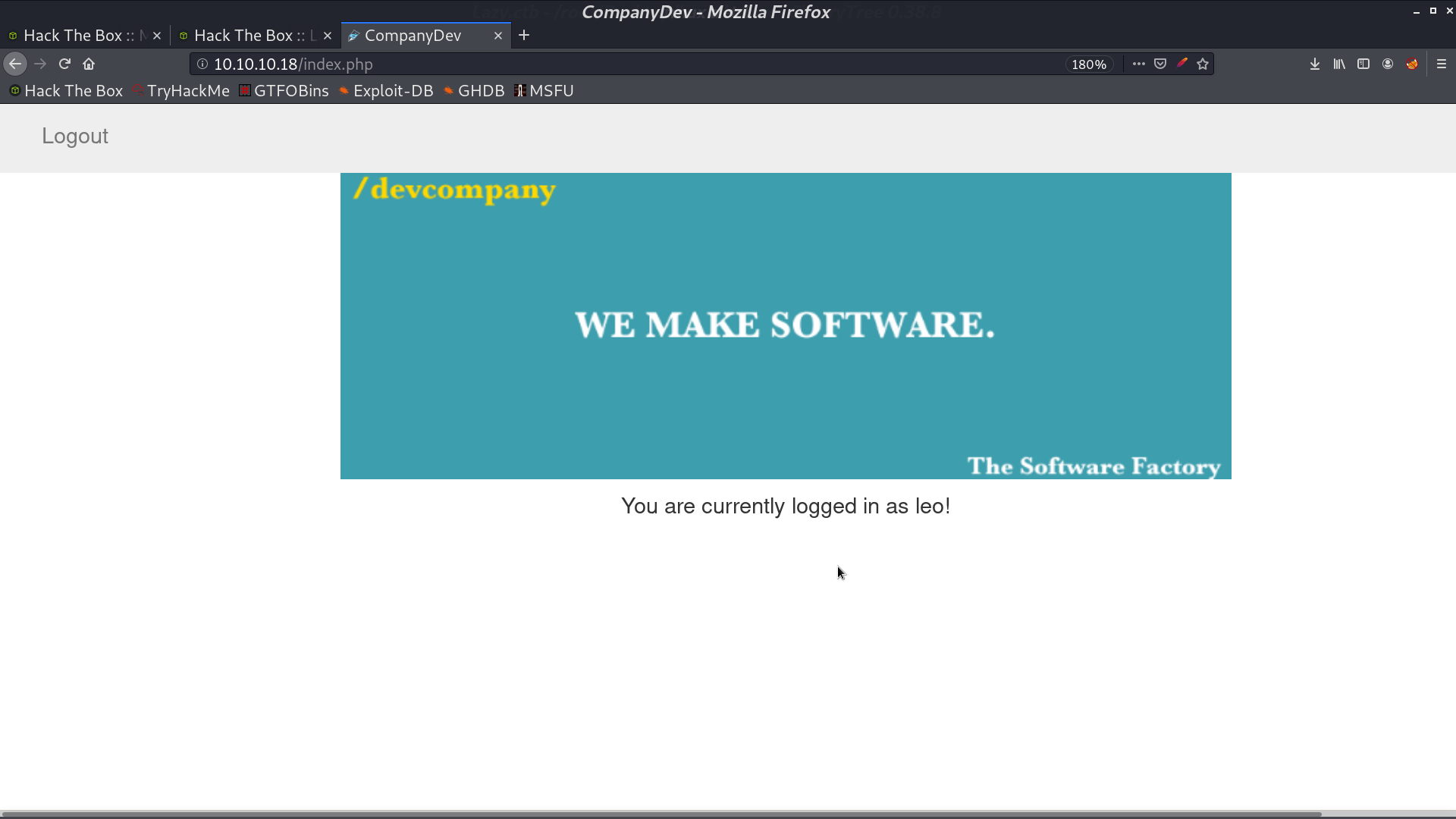Select the CompanyDev tab
The height and width of the screenshot is (819, 1456).
point(413,36)
